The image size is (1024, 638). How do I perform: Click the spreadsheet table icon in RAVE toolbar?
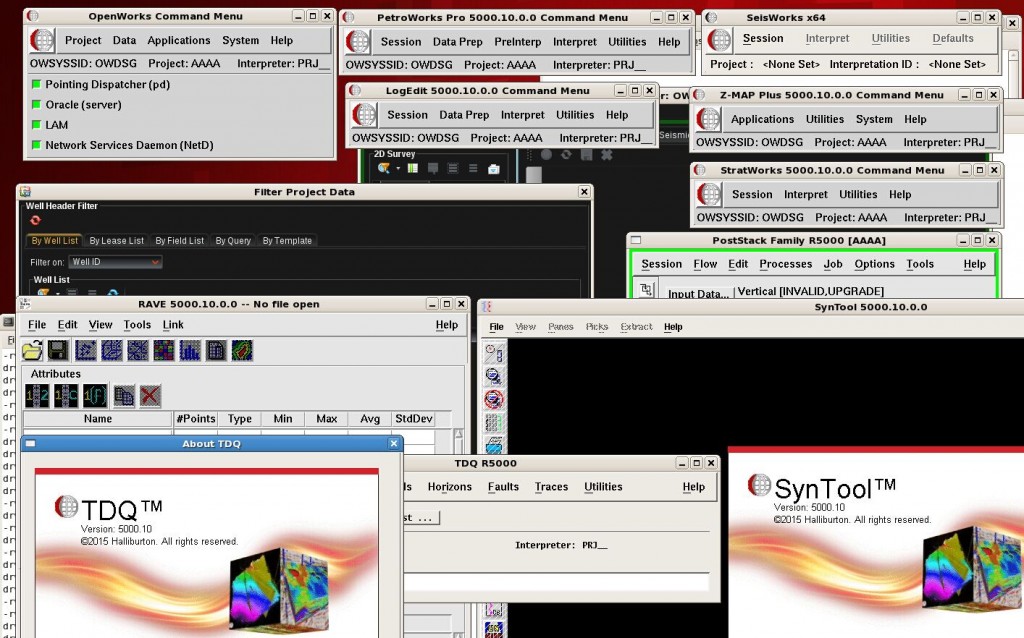(216, 351)
